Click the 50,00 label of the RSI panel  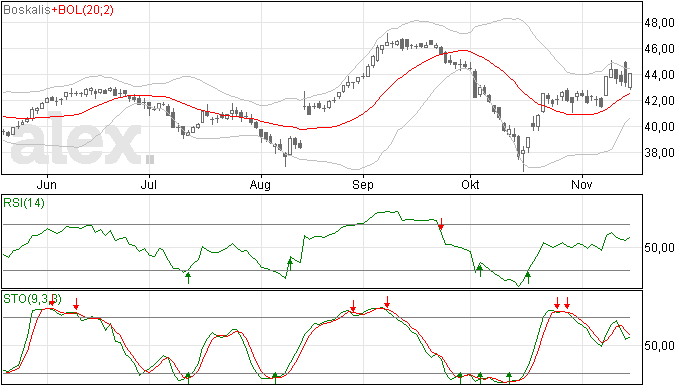point(659,248)
